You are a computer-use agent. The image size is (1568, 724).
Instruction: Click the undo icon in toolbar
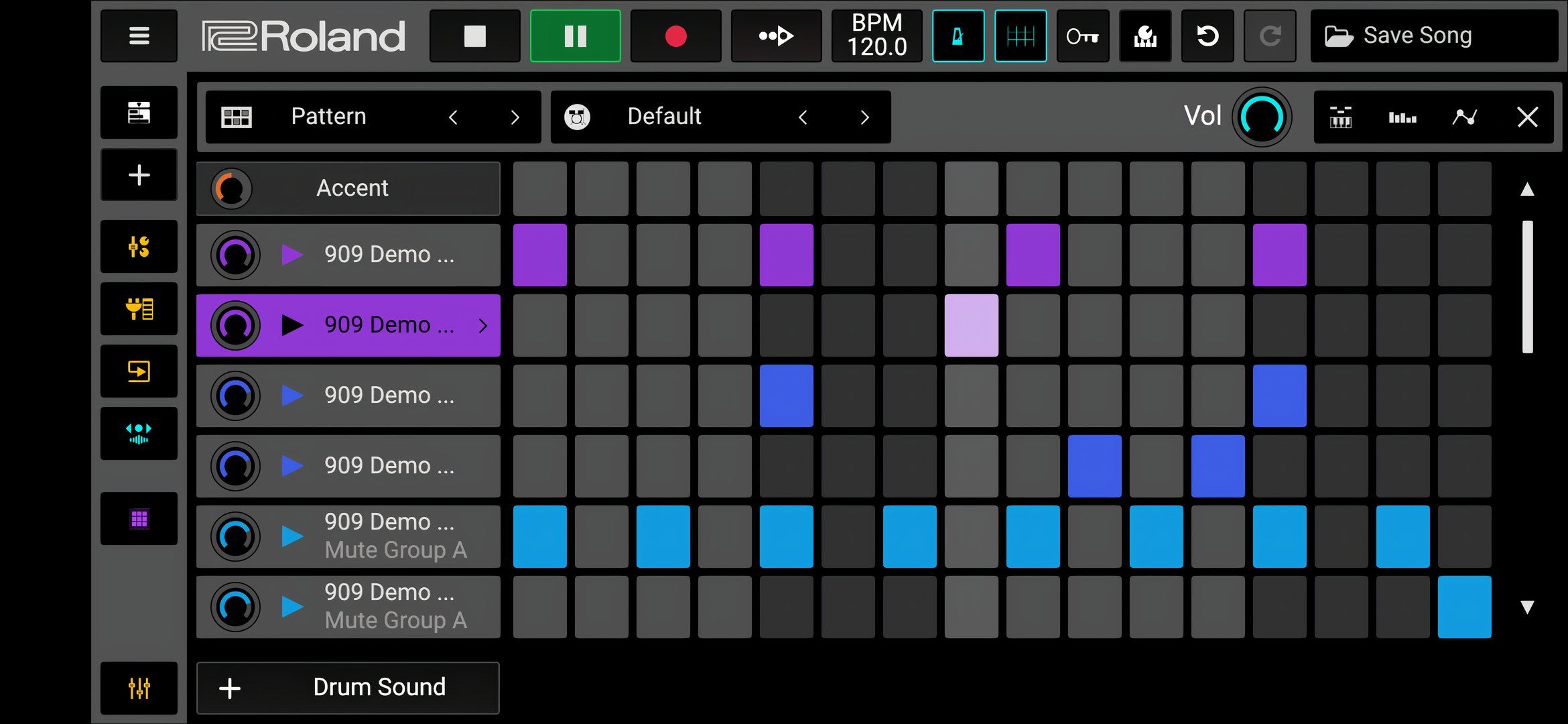click(1206, 36)
